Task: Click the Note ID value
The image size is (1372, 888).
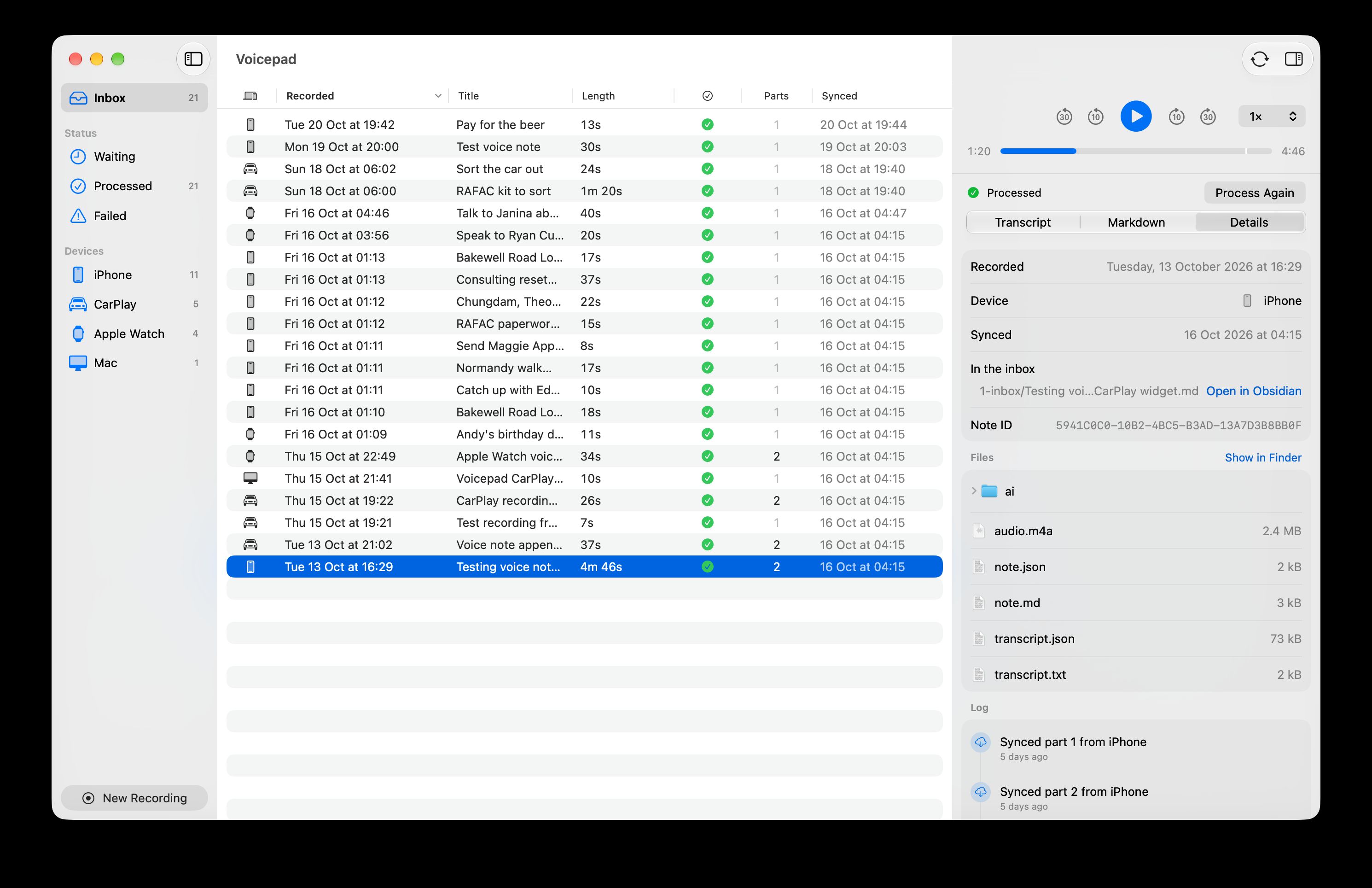Action: (x=1178, y=426)
